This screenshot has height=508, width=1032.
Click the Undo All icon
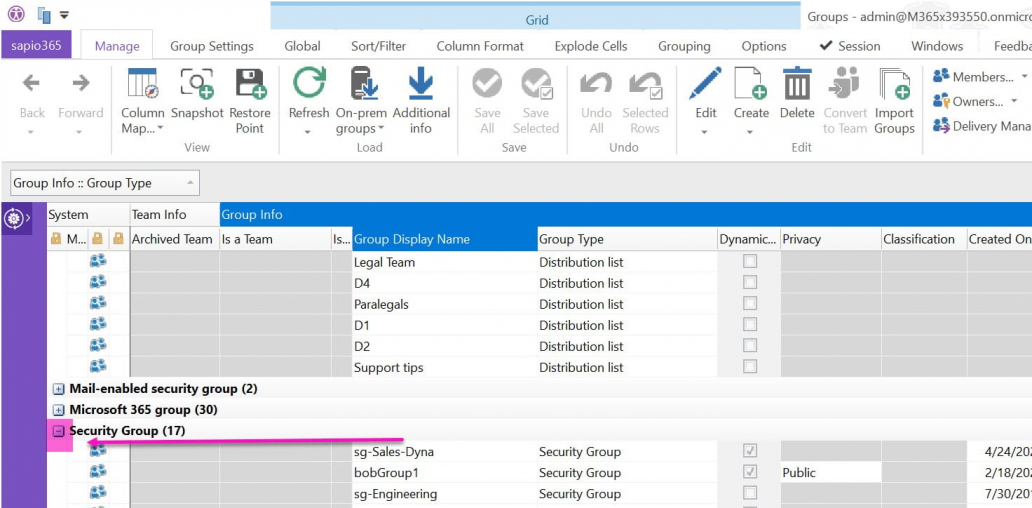point(596,83)
